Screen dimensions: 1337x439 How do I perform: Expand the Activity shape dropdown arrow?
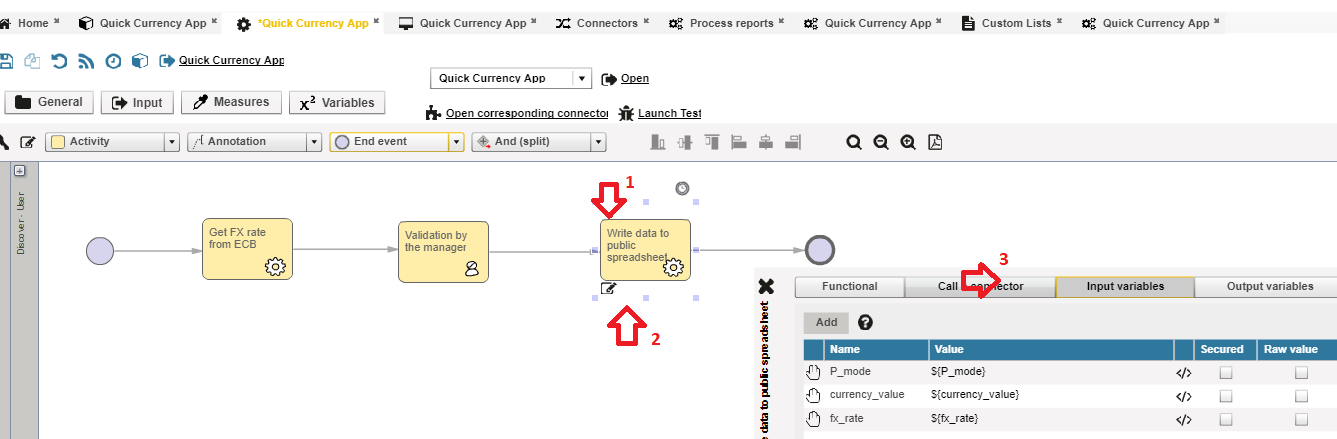pyautogui.click(x=171, y=142)
